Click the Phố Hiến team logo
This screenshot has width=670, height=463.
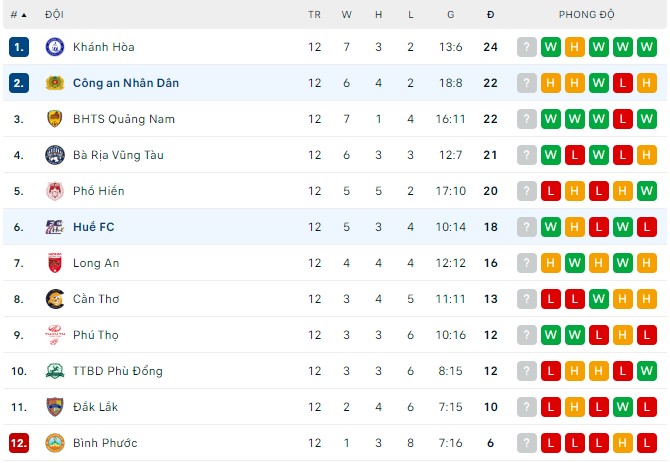click(x=54, y=191)
